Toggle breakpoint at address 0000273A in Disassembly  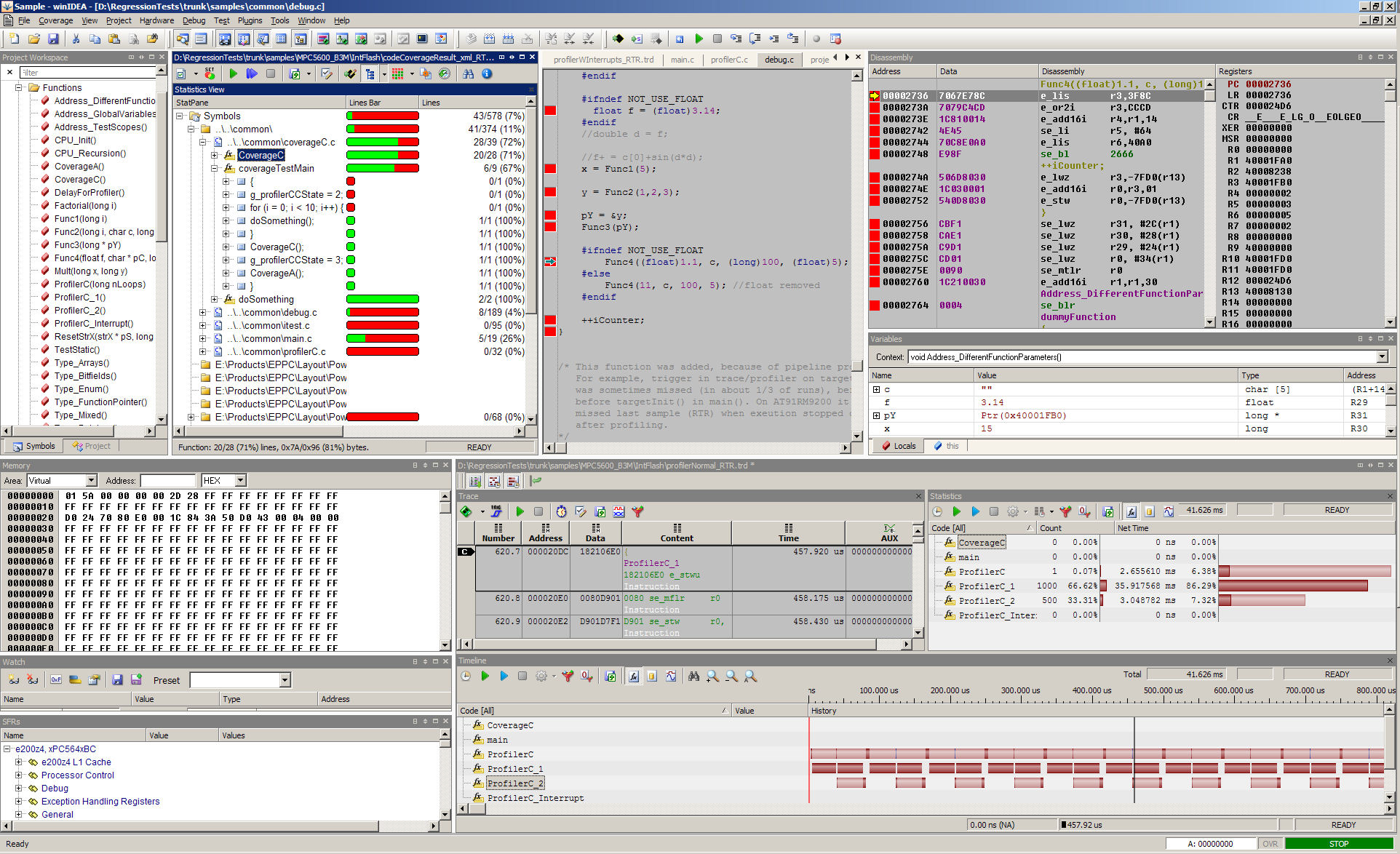875,108
